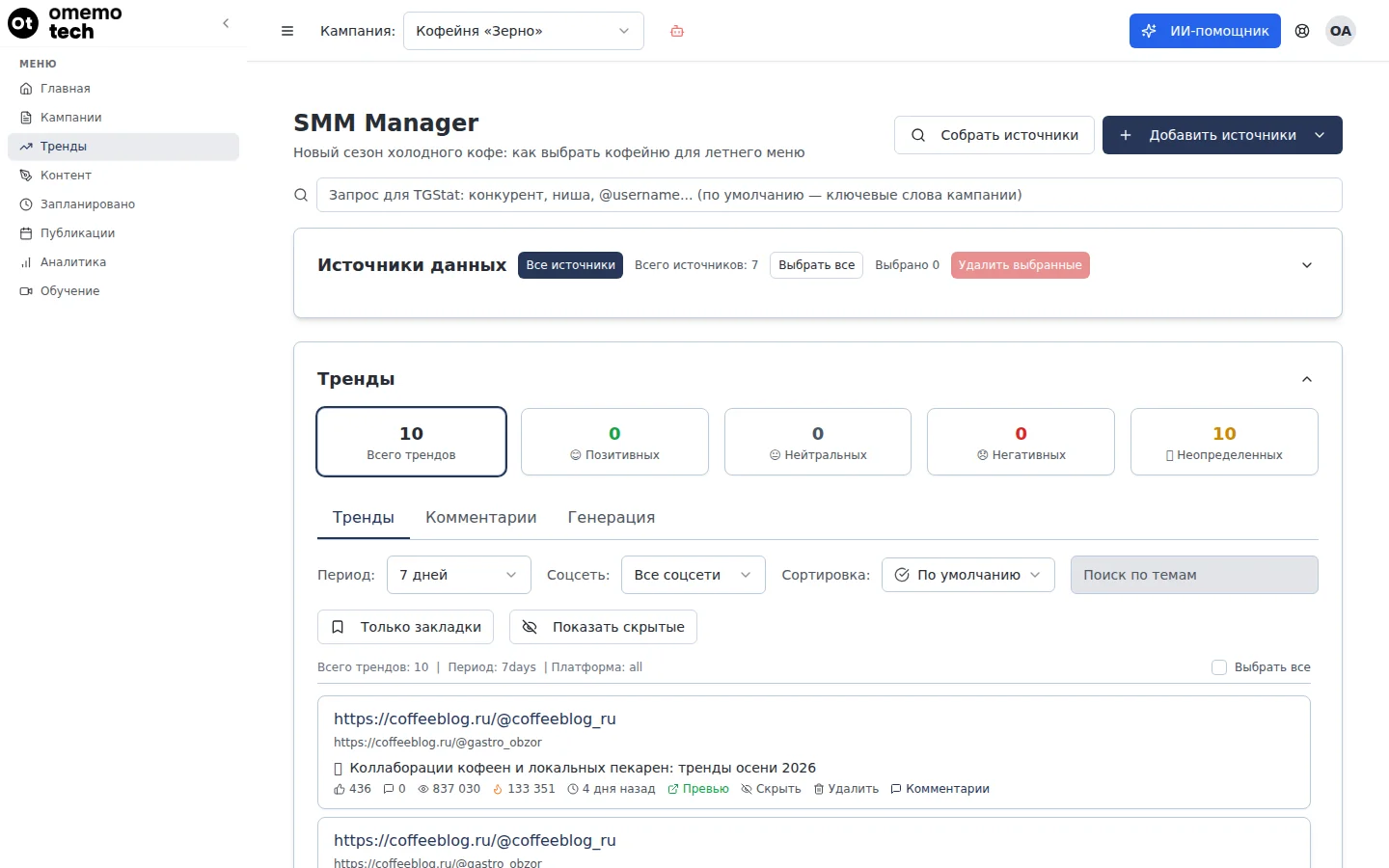Expand the Источники данных panel chevron
The height and width of the screenshot is (868, 1389).
click(1307, 265)
